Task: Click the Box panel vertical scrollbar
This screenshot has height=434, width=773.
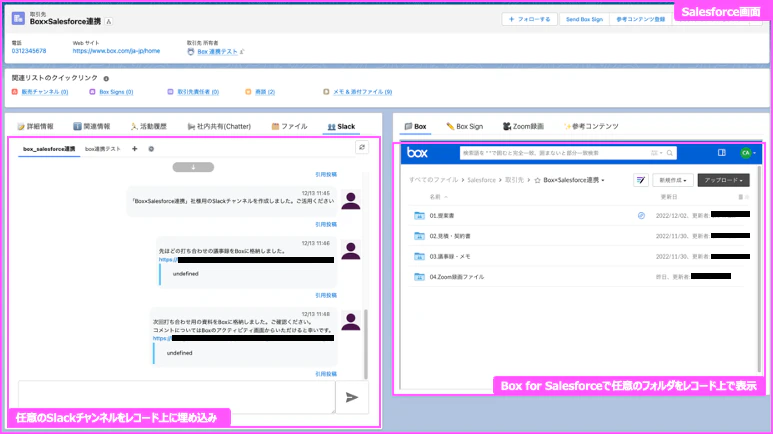Action: pos(759,269)
